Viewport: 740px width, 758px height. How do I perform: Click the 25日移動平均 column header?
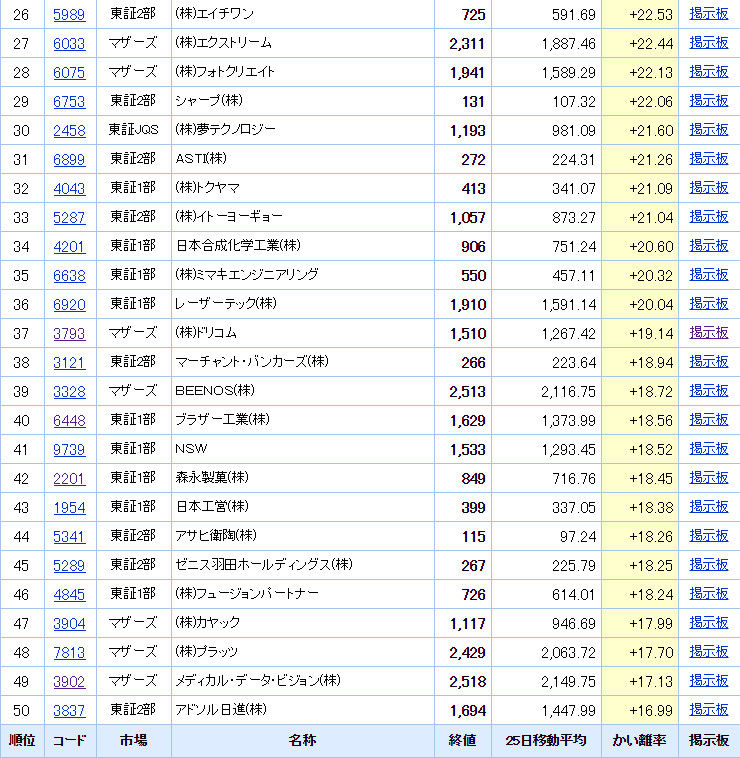[x=546, y=741]
